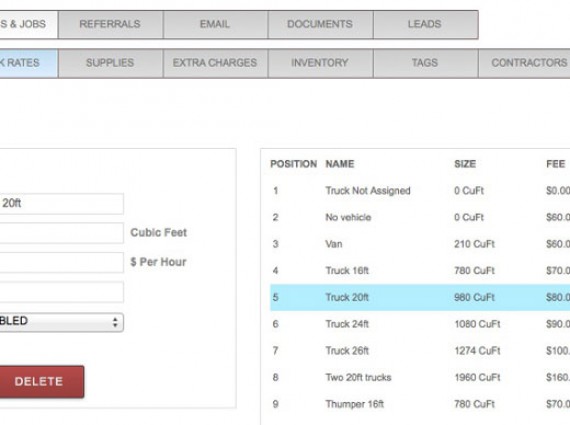The image size is (570, 425).
Task: Click the $ Per Hour input field
Action: pyautogui.click(x=61, y=262)
